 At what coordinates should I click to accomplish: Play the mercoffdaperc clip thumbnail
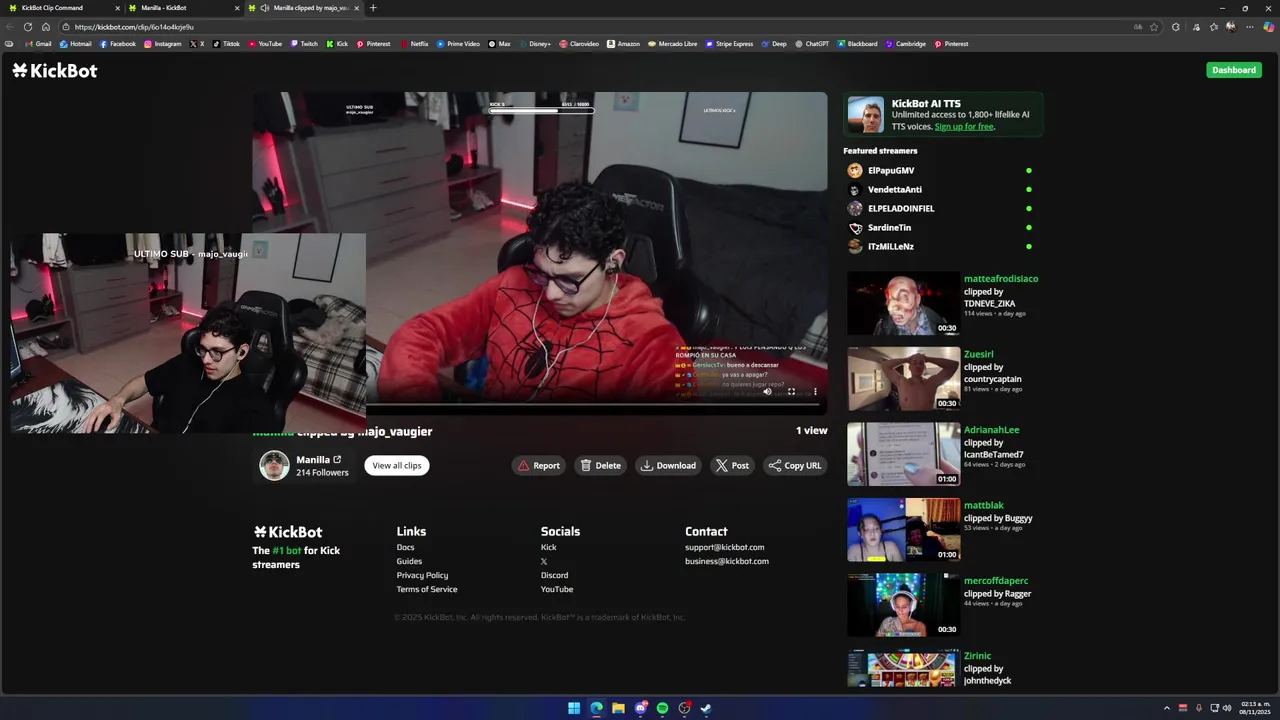coord(903,605)
